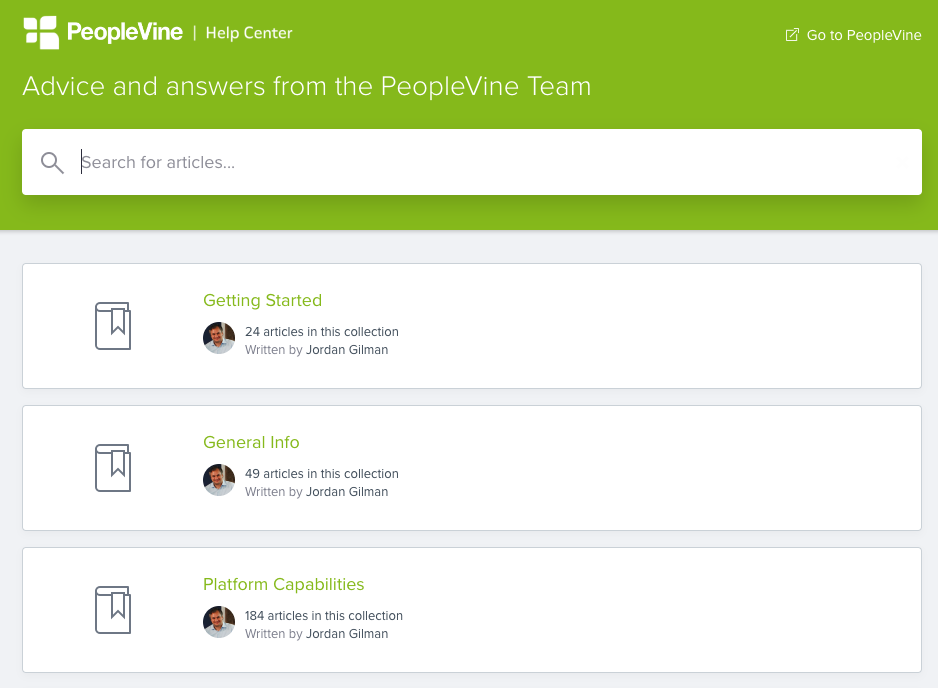Click the bookmark icon for General Info
Image resolution: width=938 pixels, height=688 pixels.
[113, 468]
